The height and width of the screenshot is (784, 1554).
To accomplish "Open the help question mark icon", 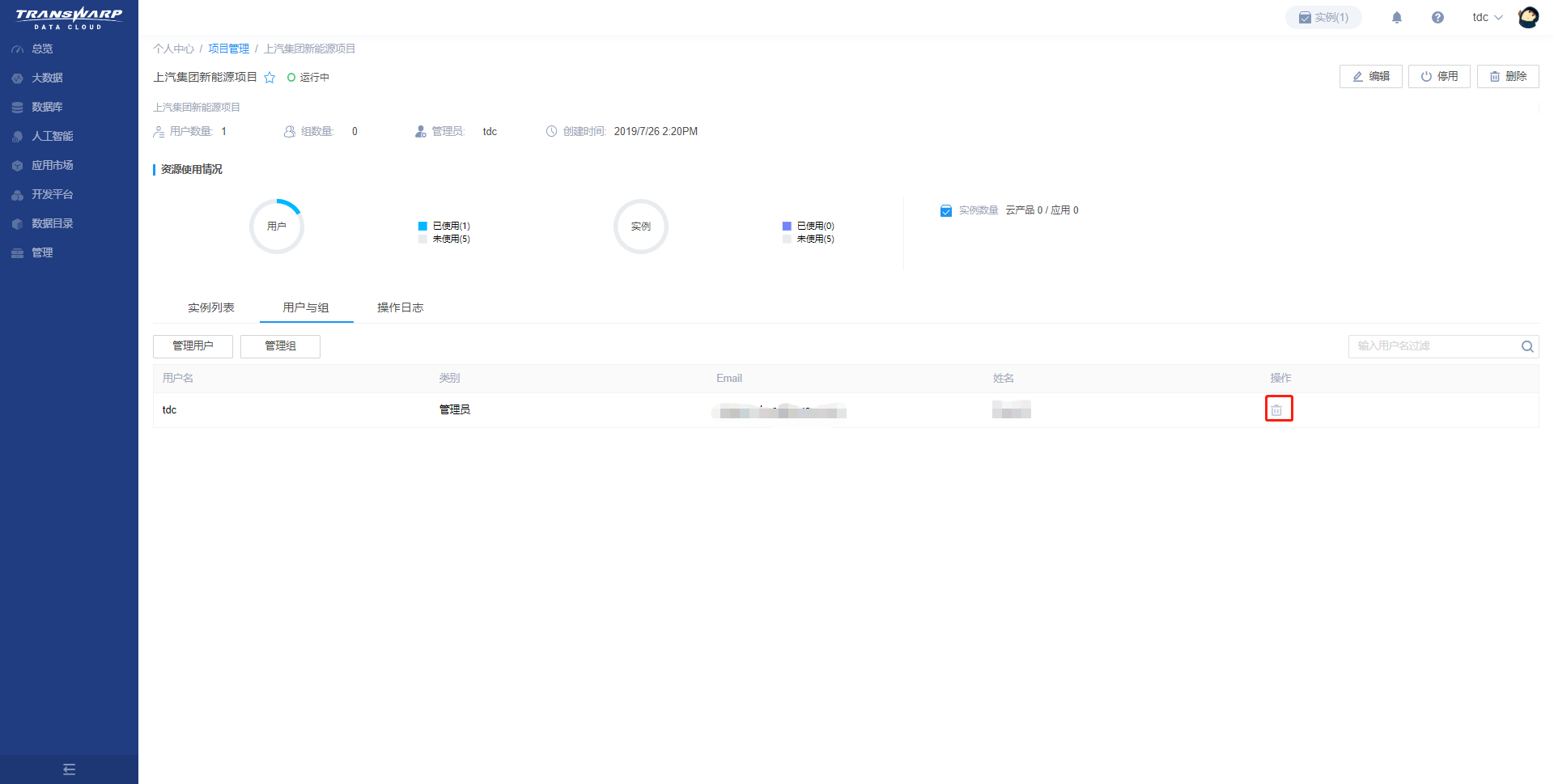I will pos(1437,17).
